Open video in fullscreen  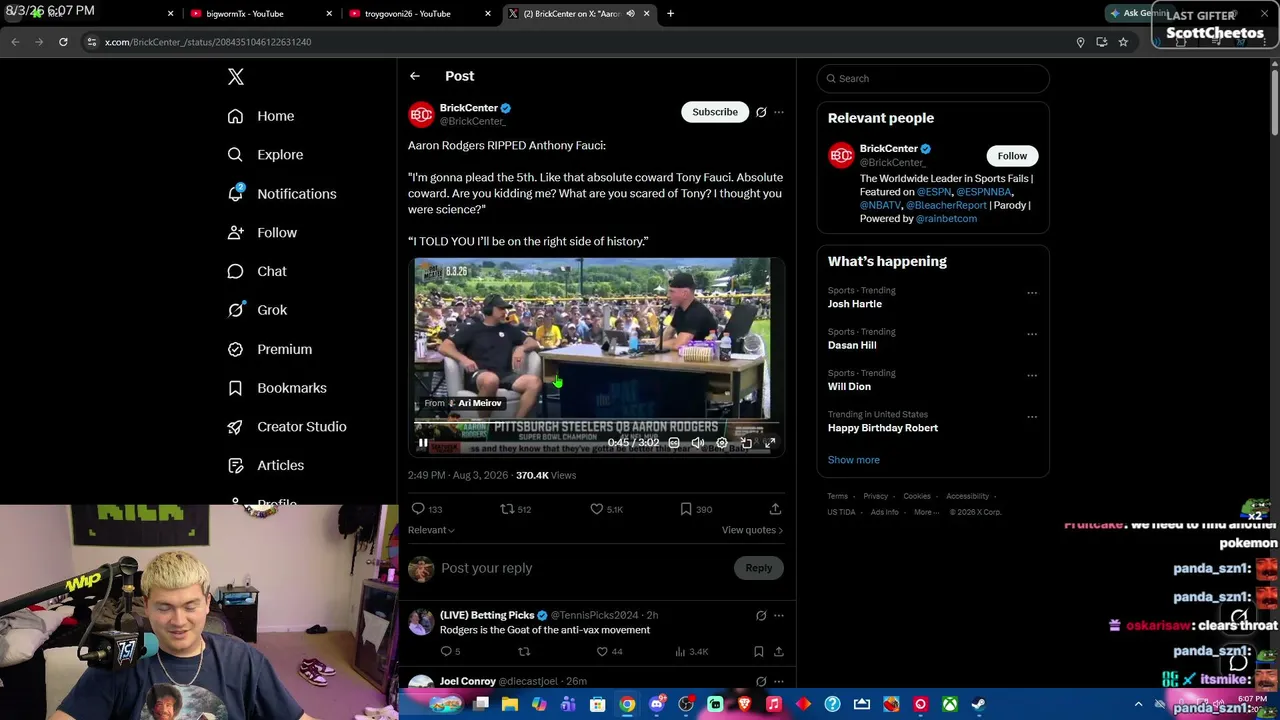point(770,443)
